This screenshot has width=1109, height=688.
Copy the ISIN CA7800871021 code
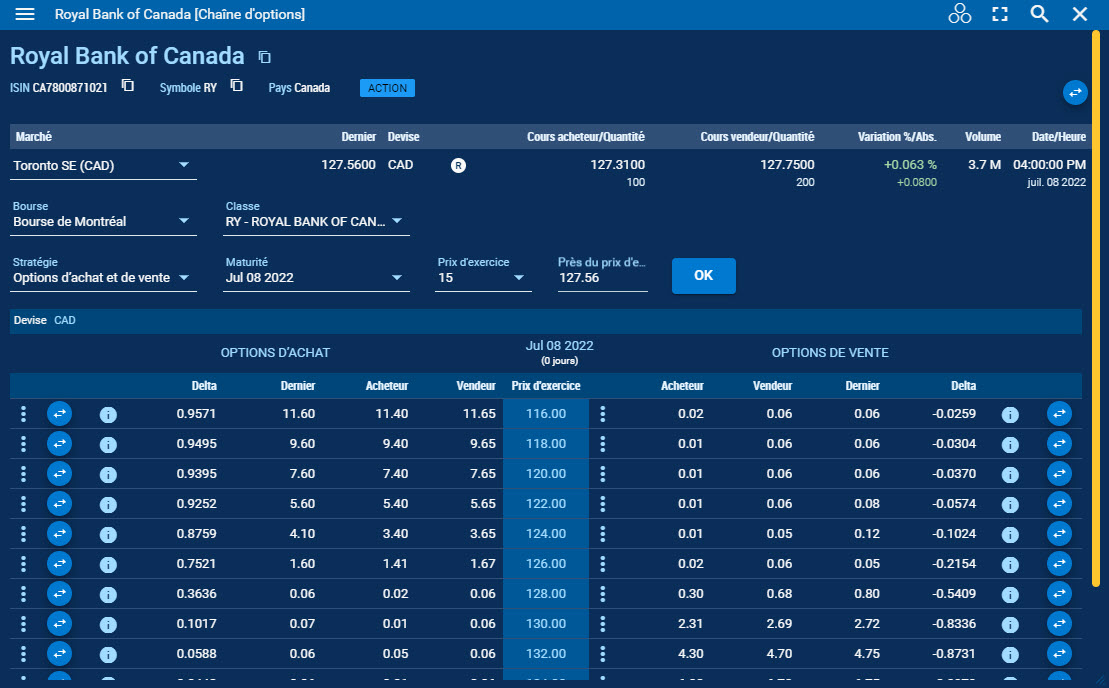pyautogui.click(x=128, y=86)
